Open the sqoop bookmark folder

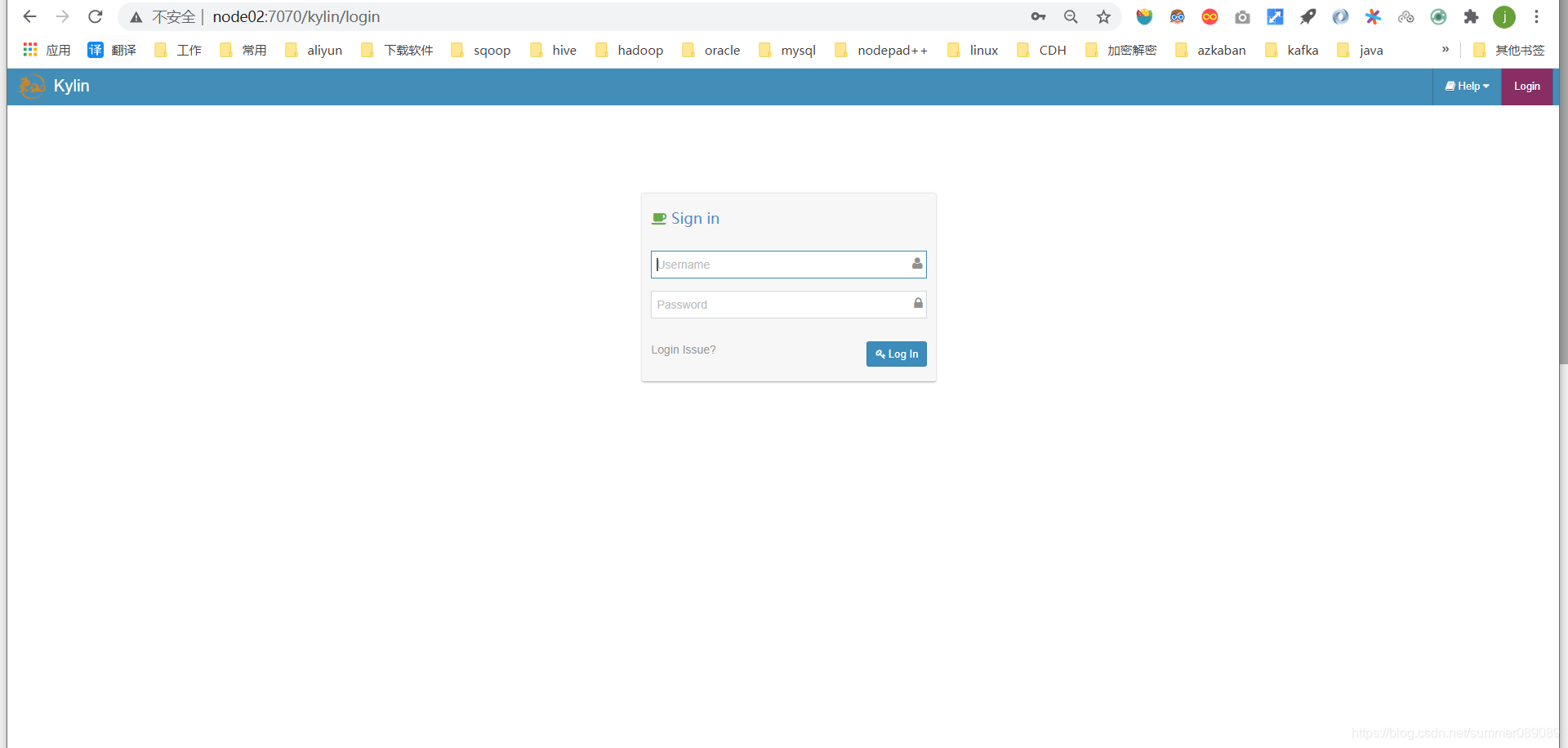[x=480, y=50]
